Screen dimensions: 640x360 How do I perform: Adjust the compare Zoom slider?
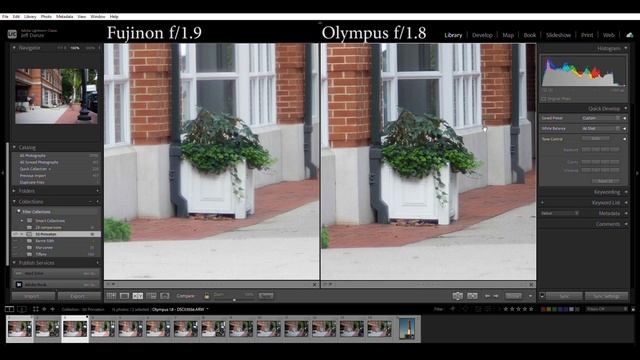click(234, 300)
